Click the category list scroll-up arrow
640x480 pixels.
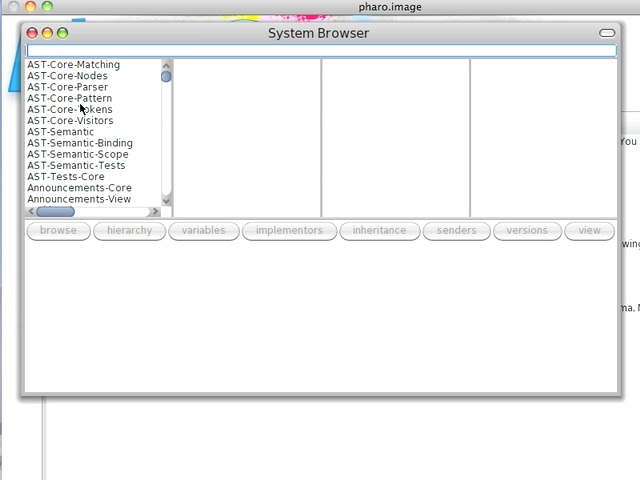pos(166,65)
